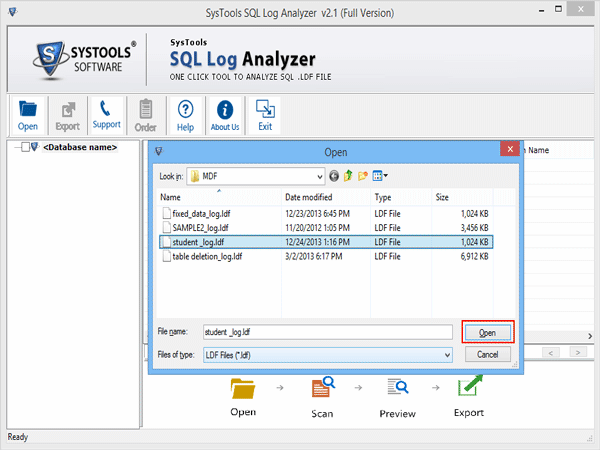The image size is (600, 450).
Task: Click the SAMPLE2_log.ldf file icon
Action: (166, 227)
